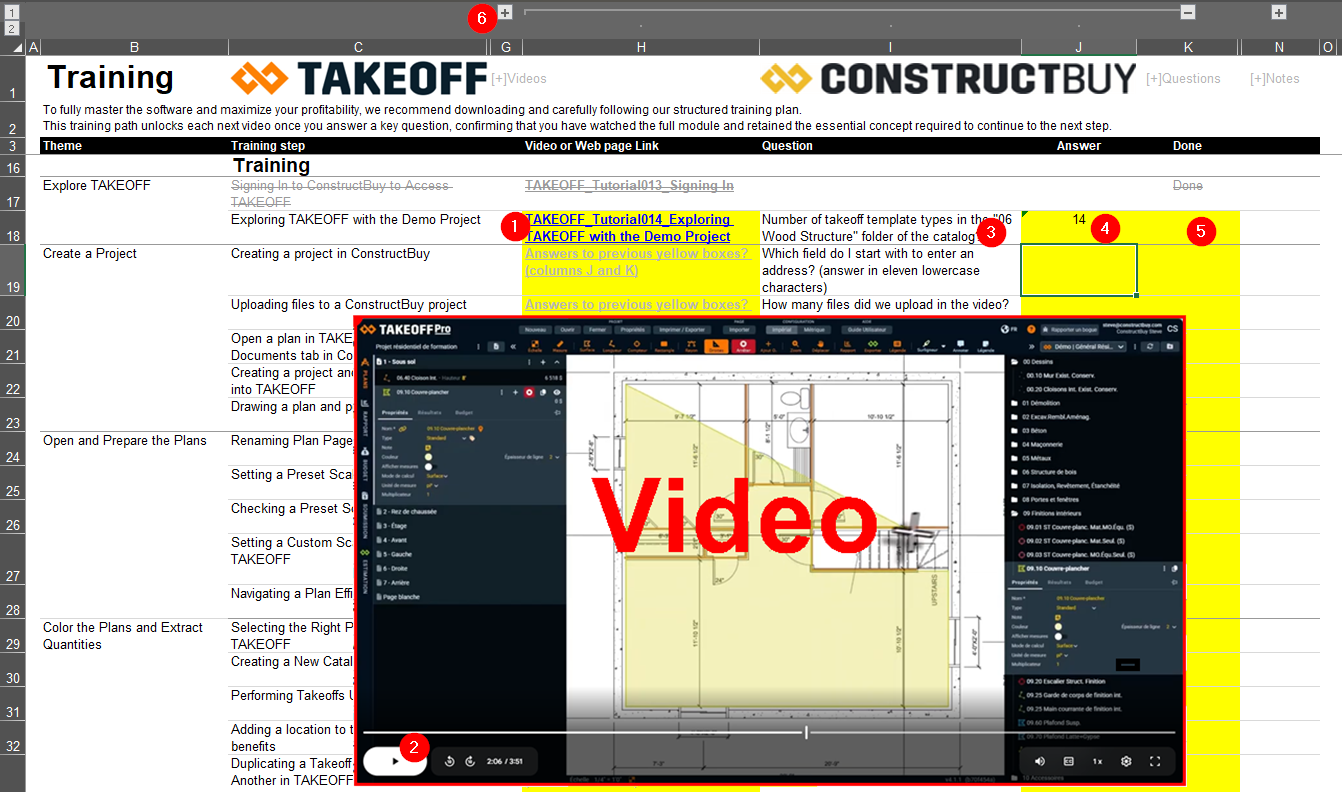Expand the column group above column N
Viewport: 1342px width, 792px height.
pyautogui.click(x=1279, y=12)
